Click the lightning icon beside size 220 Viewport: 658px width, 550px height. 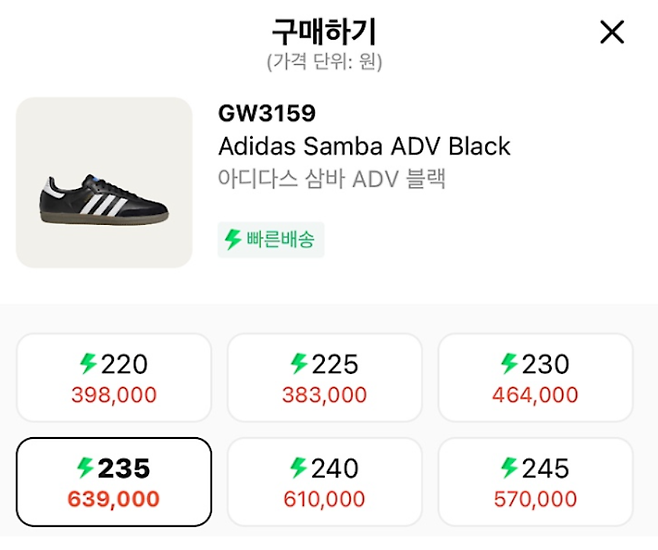(88, 364)
